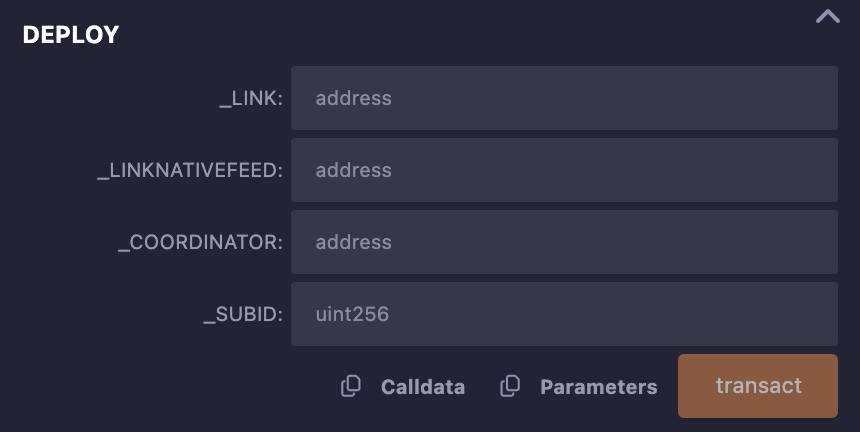
Task: Click the _LINK: parameter label
Action: 251,99
